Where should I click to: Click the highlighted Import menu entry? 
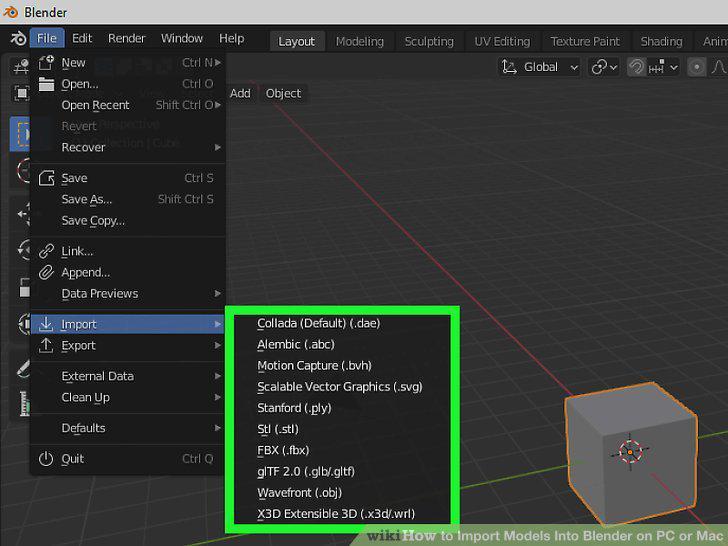128,324
